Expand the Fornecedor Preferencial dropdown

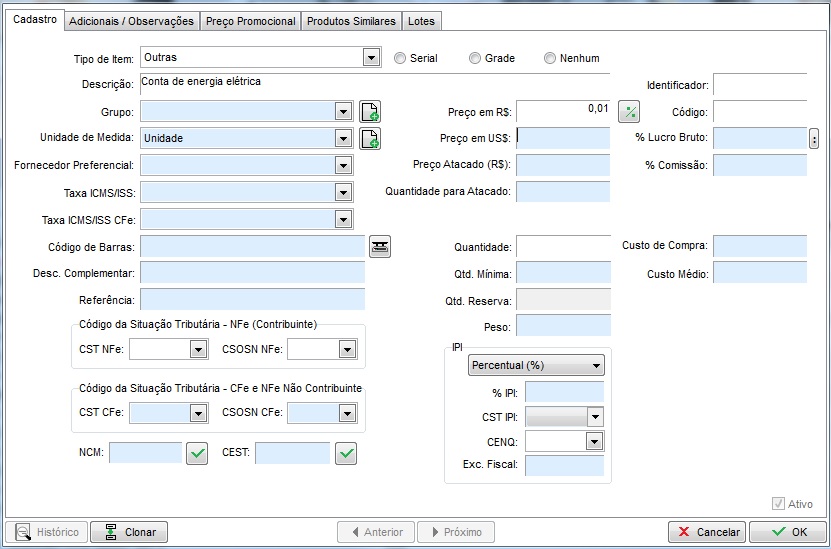tap(343, 165)
